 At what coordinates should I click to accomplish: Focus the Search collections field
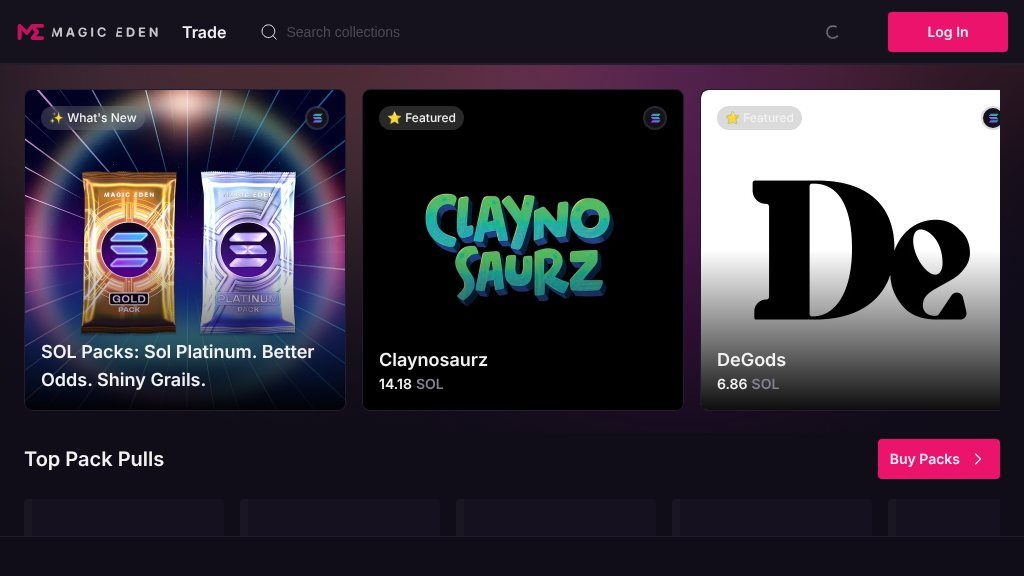coord(343,32)
